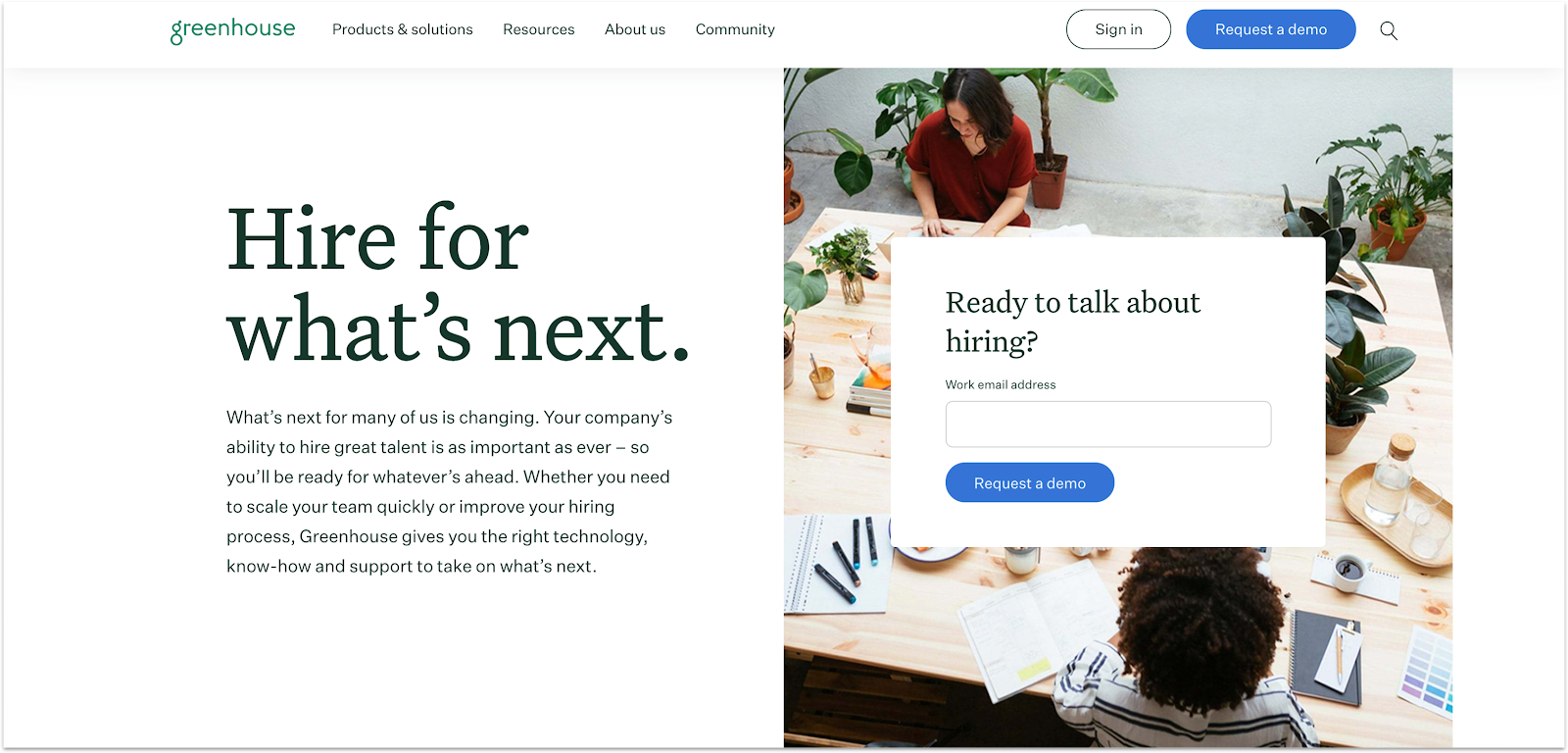Image resolution: width=1568 pixels, height=753 pixels.
Task: Click the magnifying glass search icon
Action: [x=1389, y=30]
